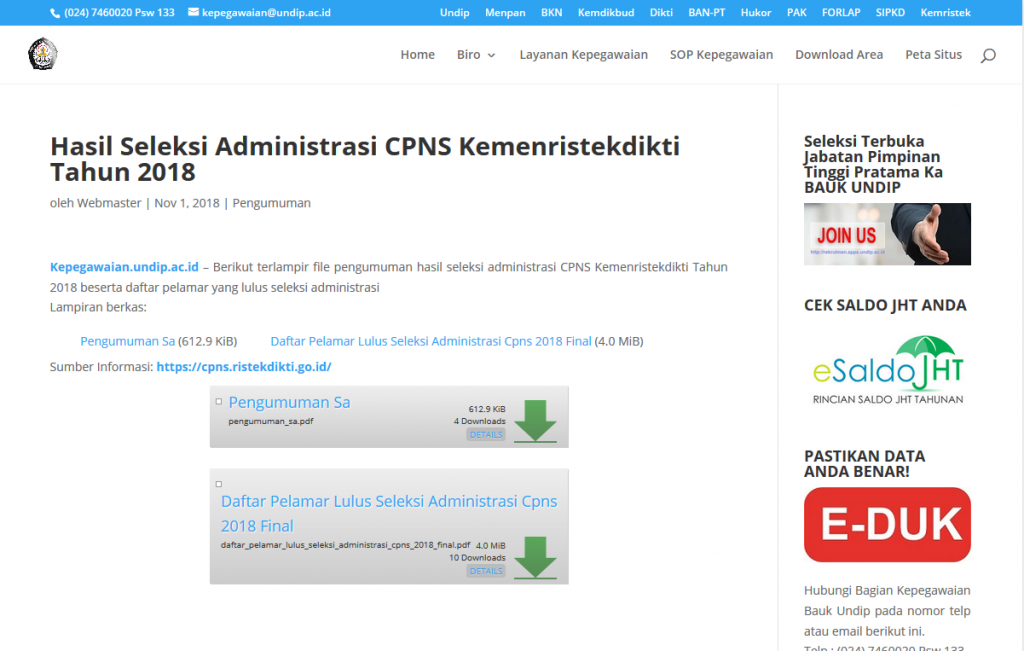Image resolution: width=1024 pixels, height=651 pixels.
Task: Click the red E-DUK banner
Action: pyautogui.click(x=887, y=524)
